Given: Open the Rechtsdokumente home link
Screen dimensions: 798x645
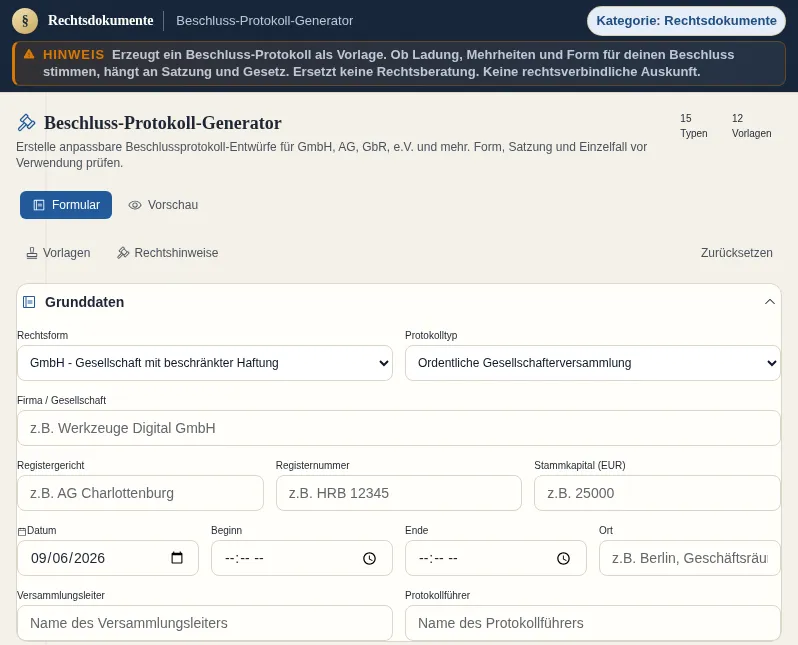Looking at the screenshot, I should point(100,20).
